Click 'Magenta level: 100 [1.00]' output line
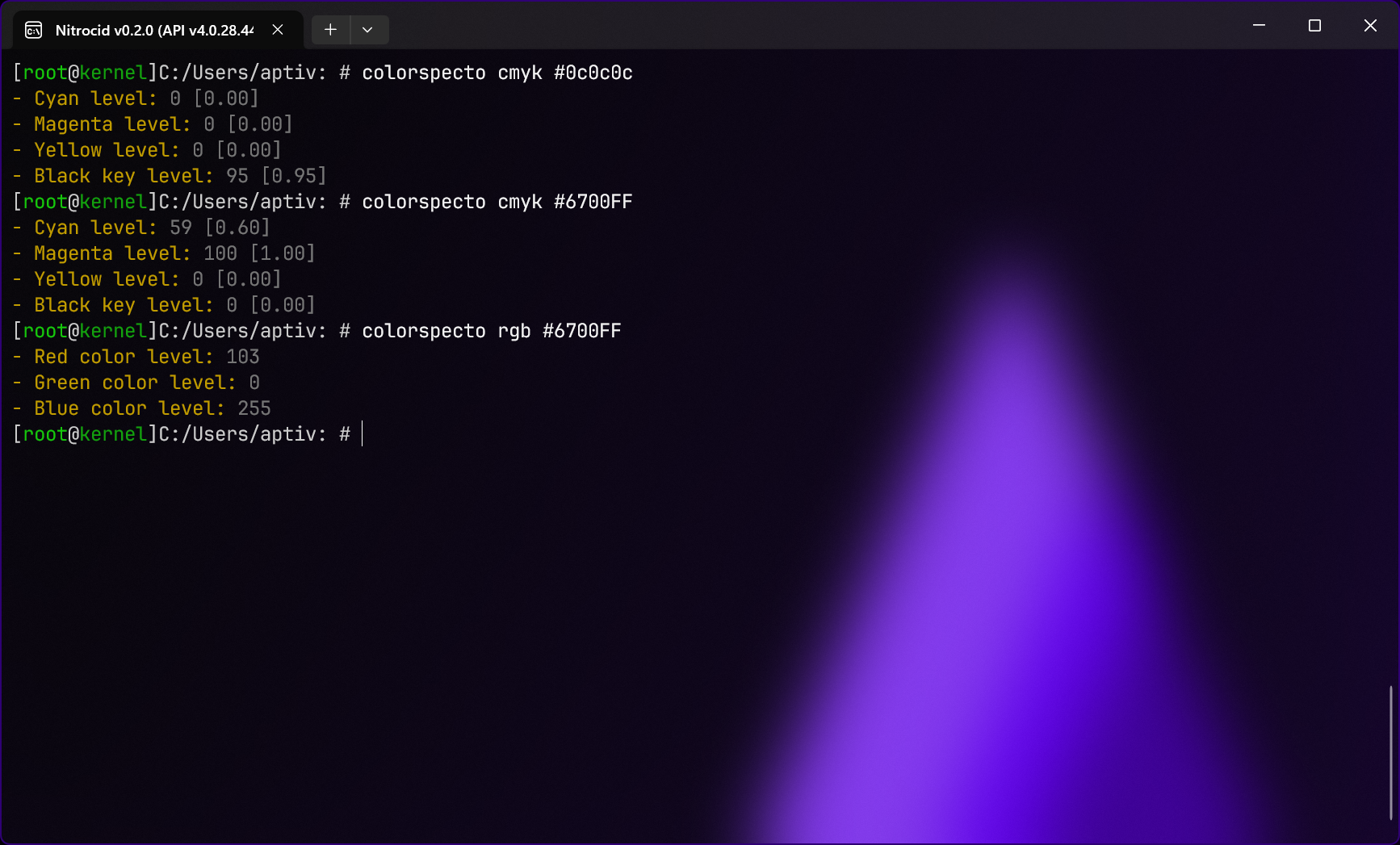Viewport: 1400px width, 845px height. tap(165, 253)
